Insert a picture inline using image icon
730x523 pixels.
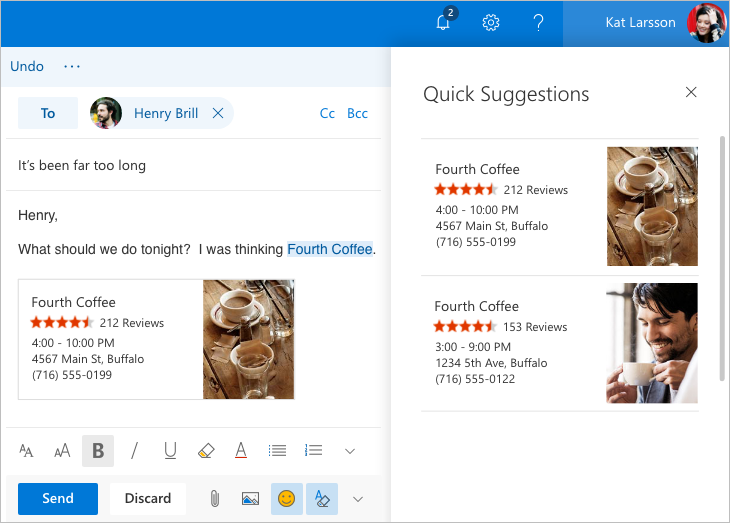coord(250,498)
